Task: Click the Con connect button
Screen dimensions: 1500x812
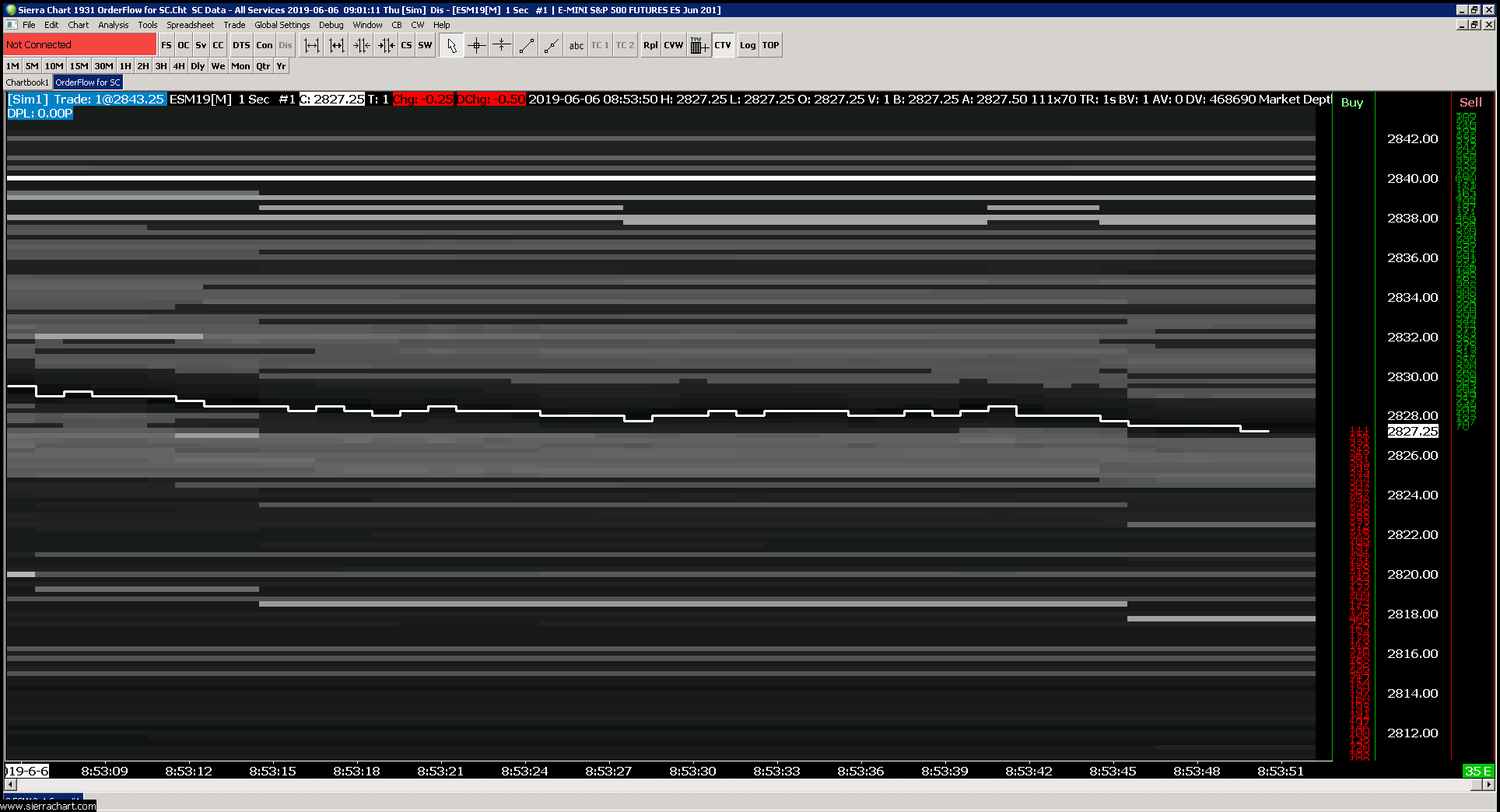Action: pyautogui.click(x=265, y=45)
